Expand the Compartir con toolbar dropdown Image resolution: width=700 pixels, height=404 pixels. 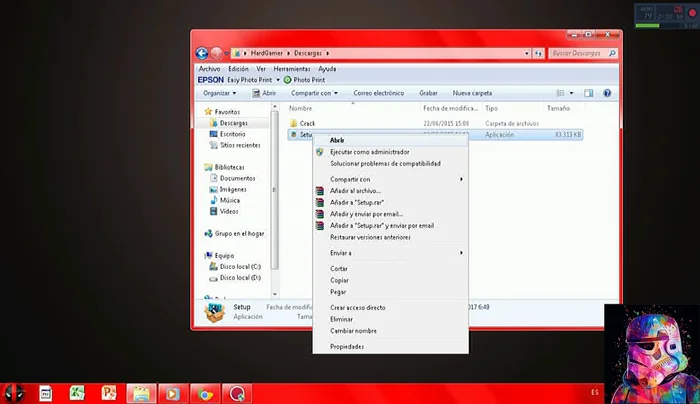[x=314, y=93]
